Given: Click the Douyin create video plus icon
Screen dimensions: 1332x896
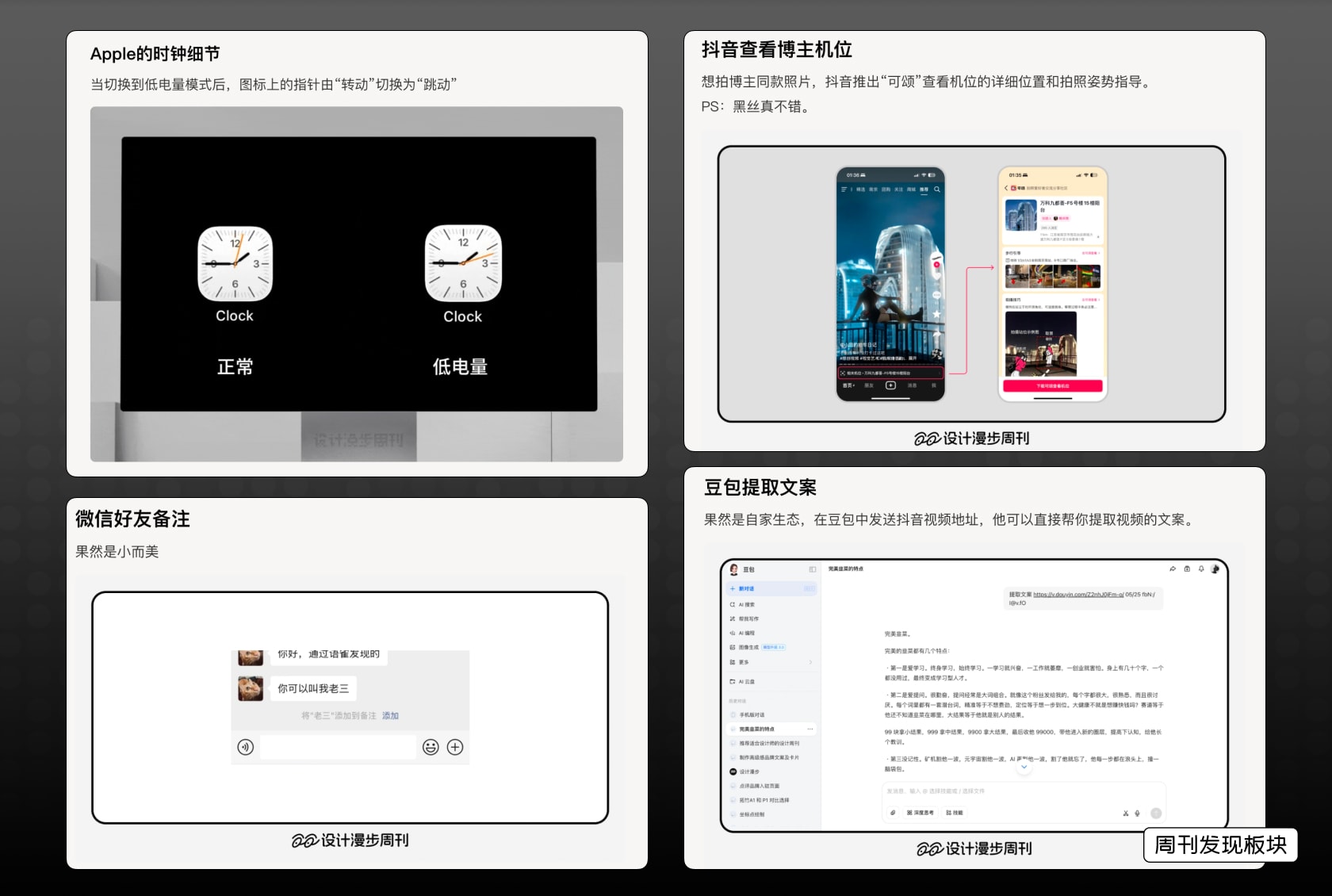Looking at the screenshot, I should click(890, 385).
